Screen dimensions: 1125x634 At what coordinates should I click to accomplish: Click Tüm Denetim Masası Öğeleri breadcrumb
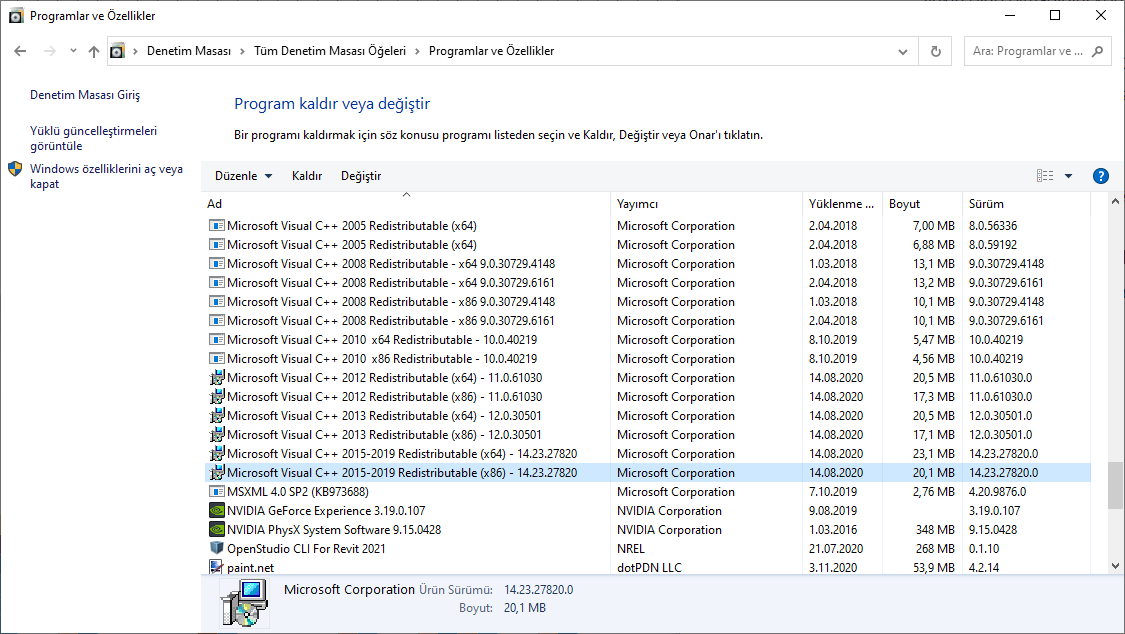point(330,51)
